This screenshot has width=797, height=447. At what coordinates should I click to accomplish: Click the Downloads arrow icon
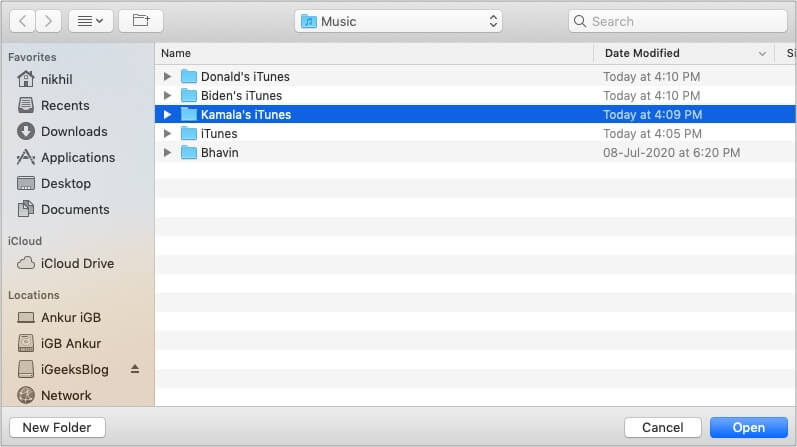(26, 131)
